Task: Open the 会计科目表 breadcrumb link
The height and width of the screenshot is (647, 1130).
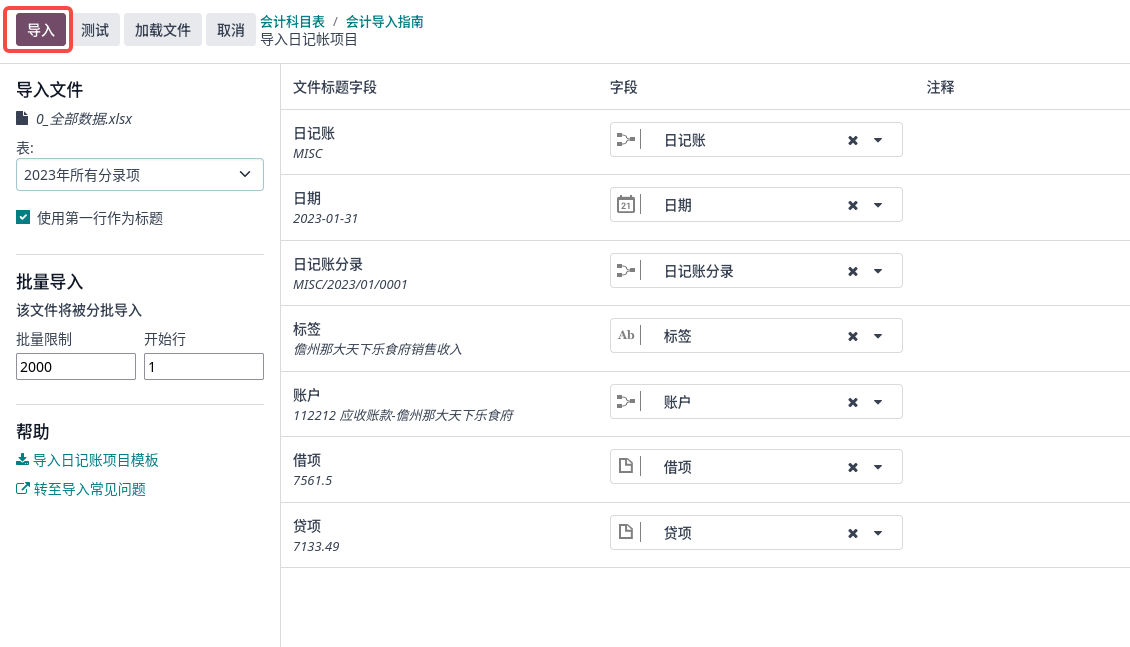Action: (293, 22)
